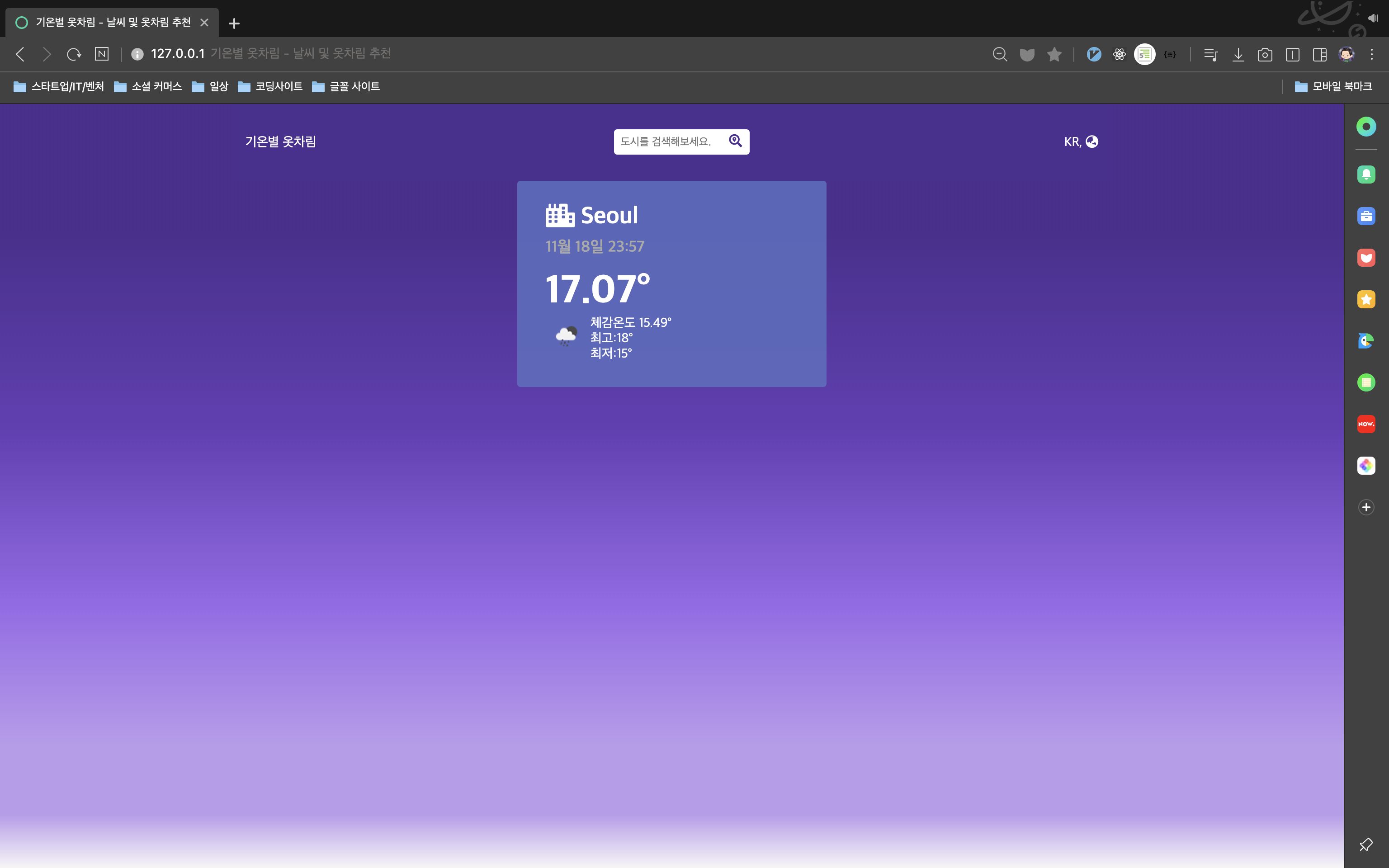Open React Developer Tools extension
This screenshot has height=868, width=1389.
(1119, 55)
